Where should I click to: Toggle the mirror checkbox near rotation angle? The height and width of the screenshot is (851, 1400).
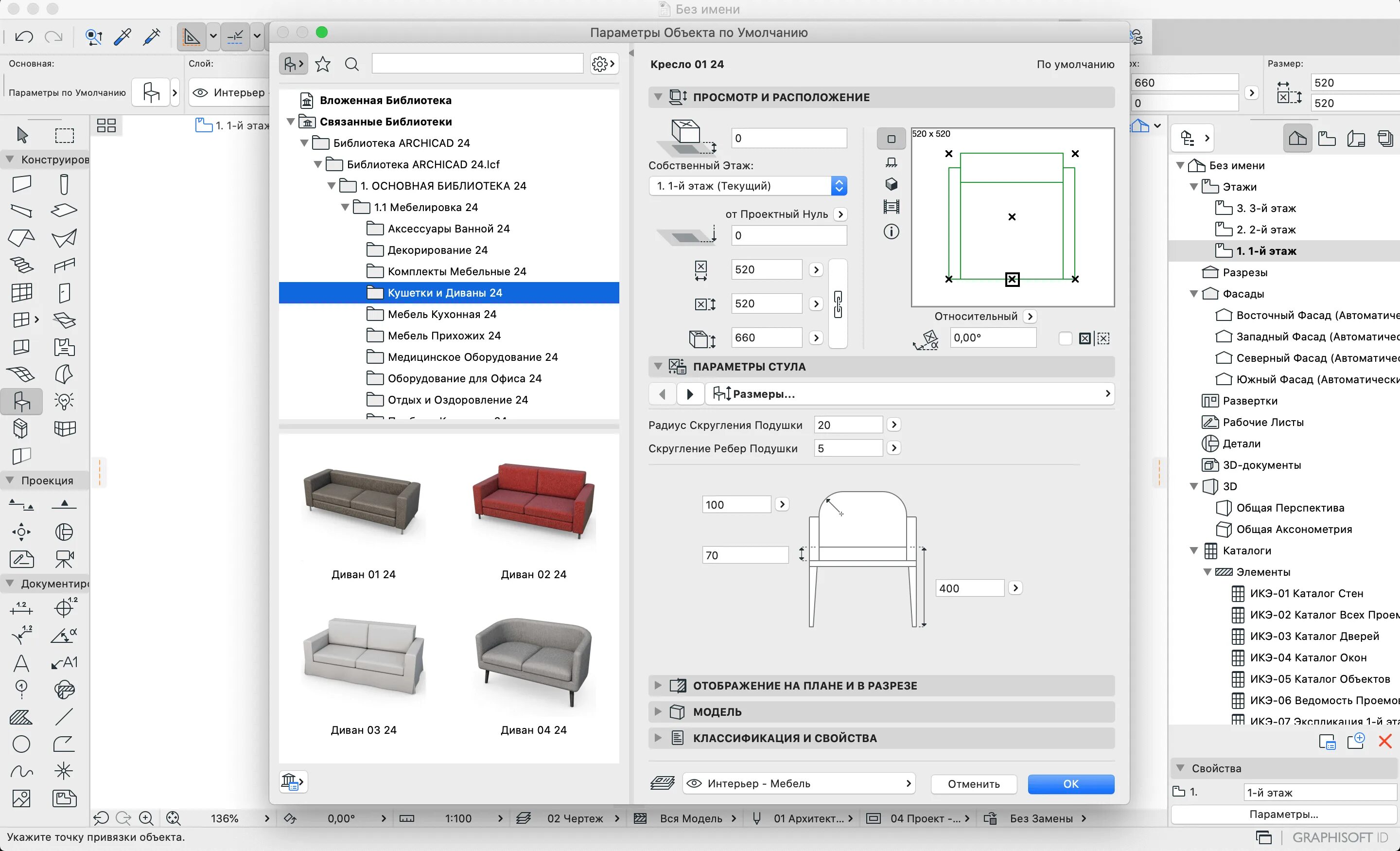point(1066,338)
